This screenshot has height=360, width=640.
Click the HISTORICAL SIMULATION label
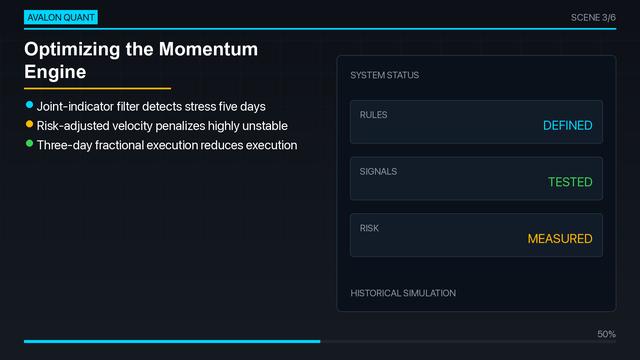(x=403, y=293)
